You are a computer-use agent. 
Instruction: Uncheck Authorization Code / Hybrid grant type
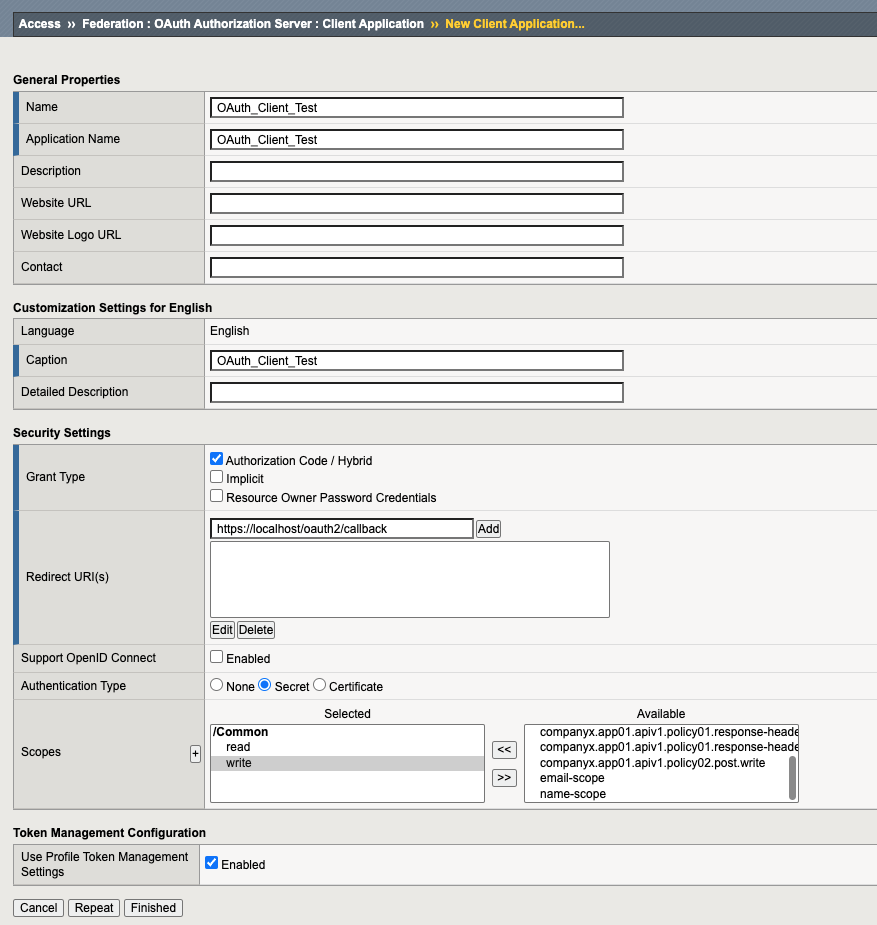tap(217, 459)
